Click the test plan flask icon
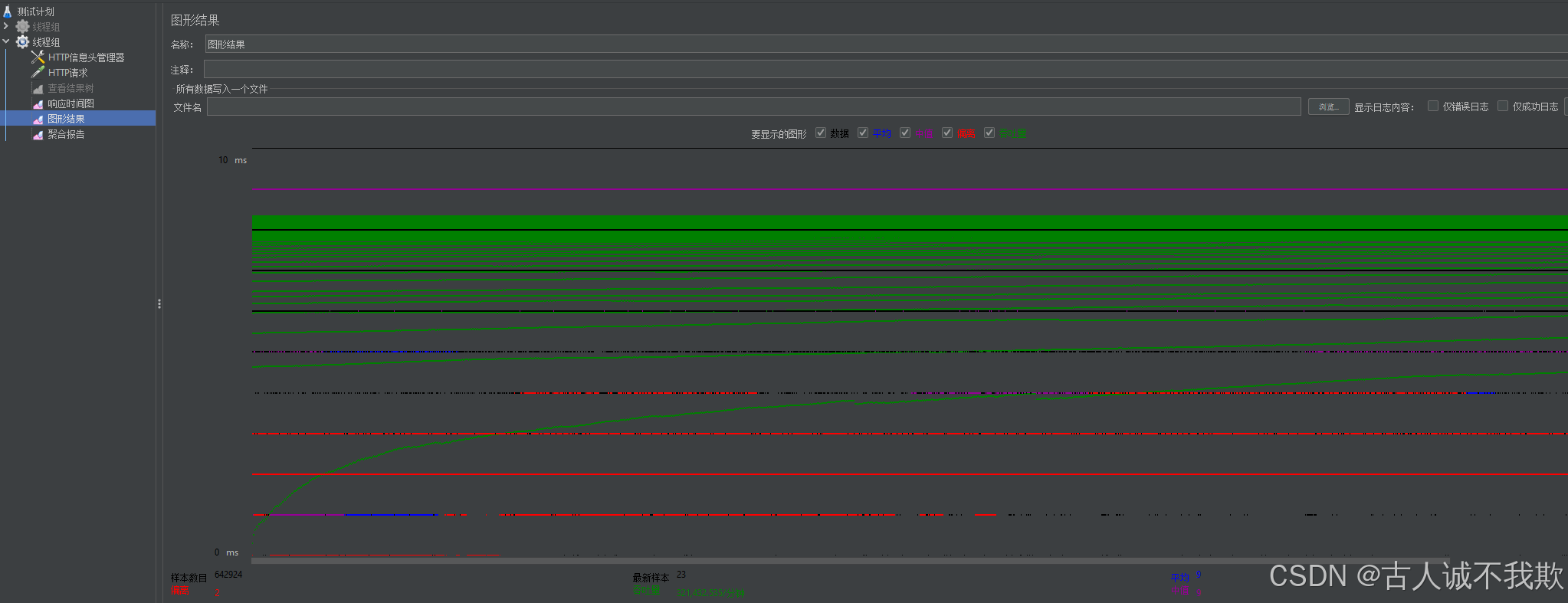The image size is (1568, 603). click(x=8, y=11)
